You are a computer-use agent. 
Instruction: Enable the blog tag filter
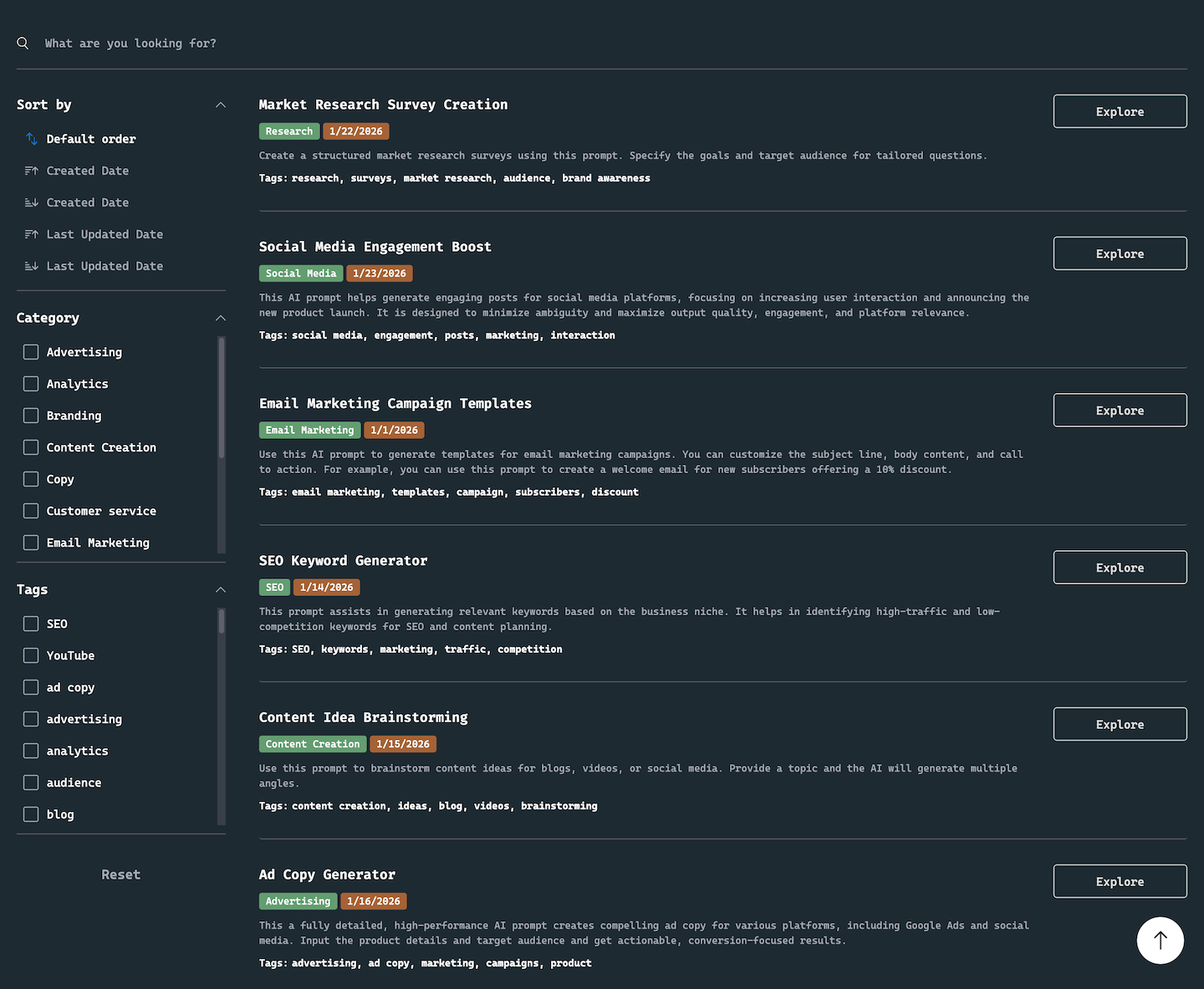tap(31, 814)
